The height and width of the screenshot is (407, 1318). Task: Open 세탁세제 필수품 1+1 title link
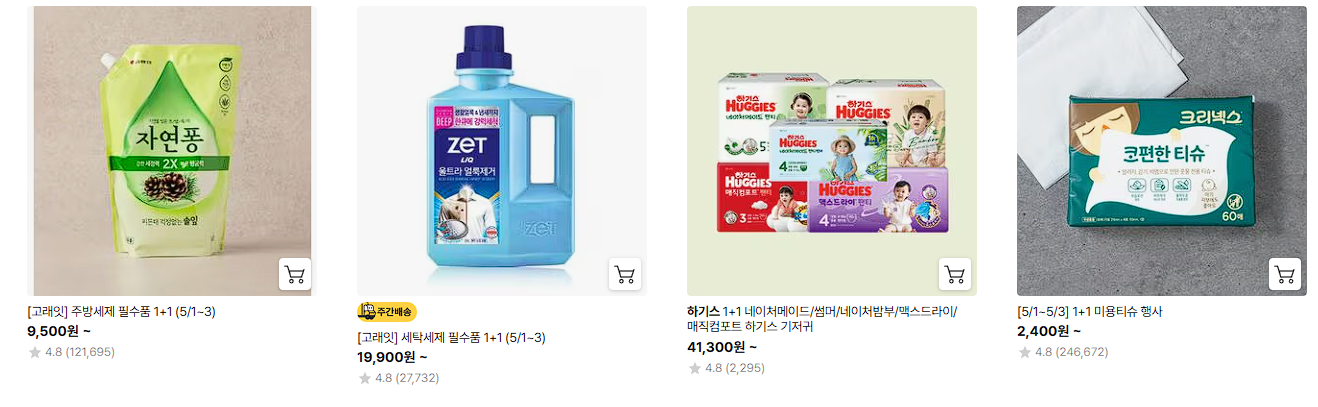point(451,337)
